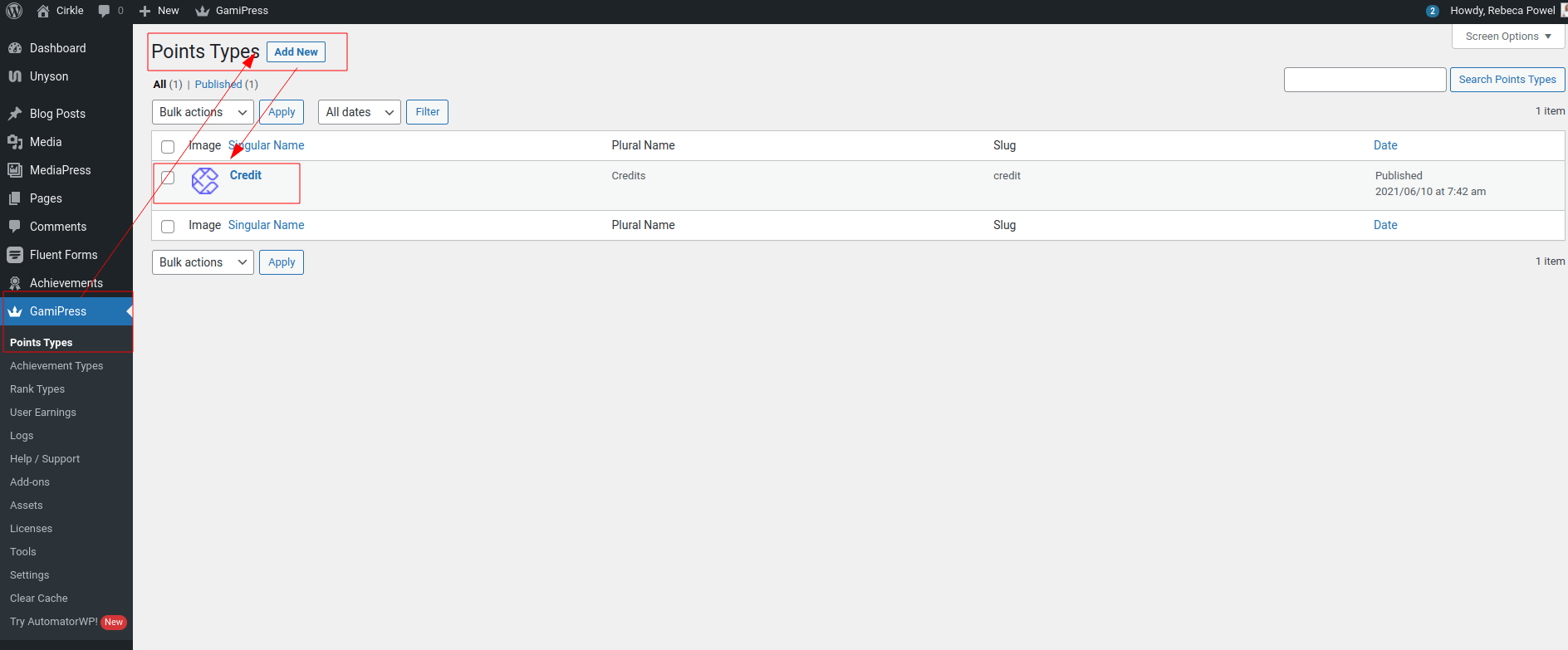Click the Media sidebar icon
The image size is (1568, 650).
pyautogui.click(x=15, y=142)
